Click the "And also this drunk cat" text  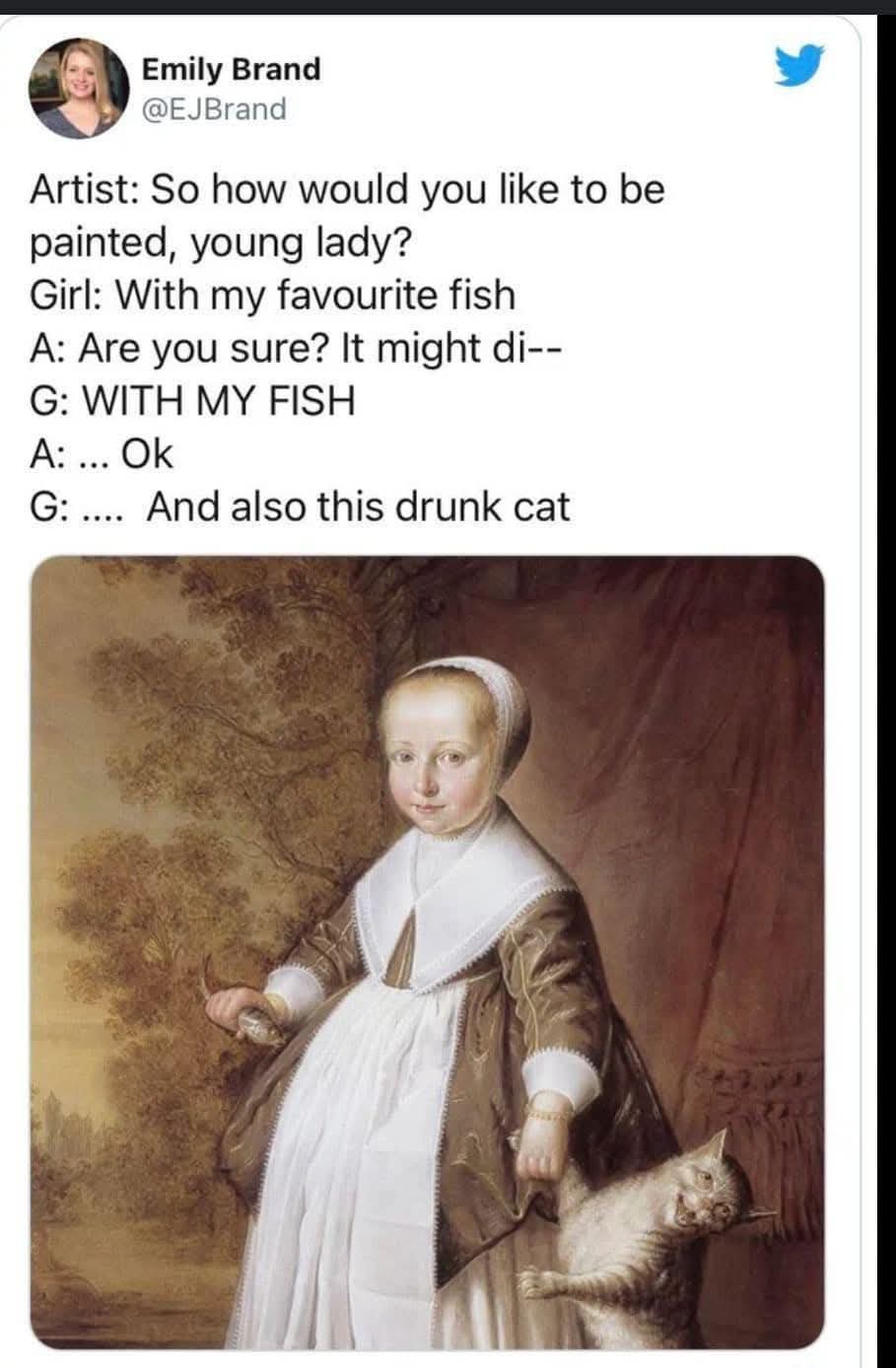(x=359, y=507)
